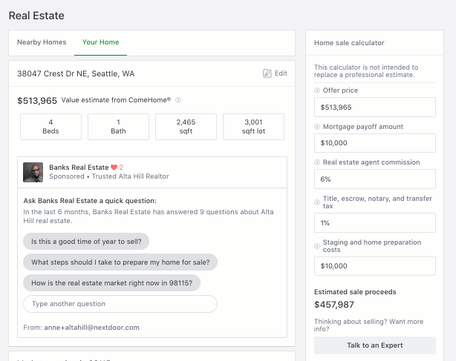
Task: Click the Real Estate page heading
Action: [36, 16]
